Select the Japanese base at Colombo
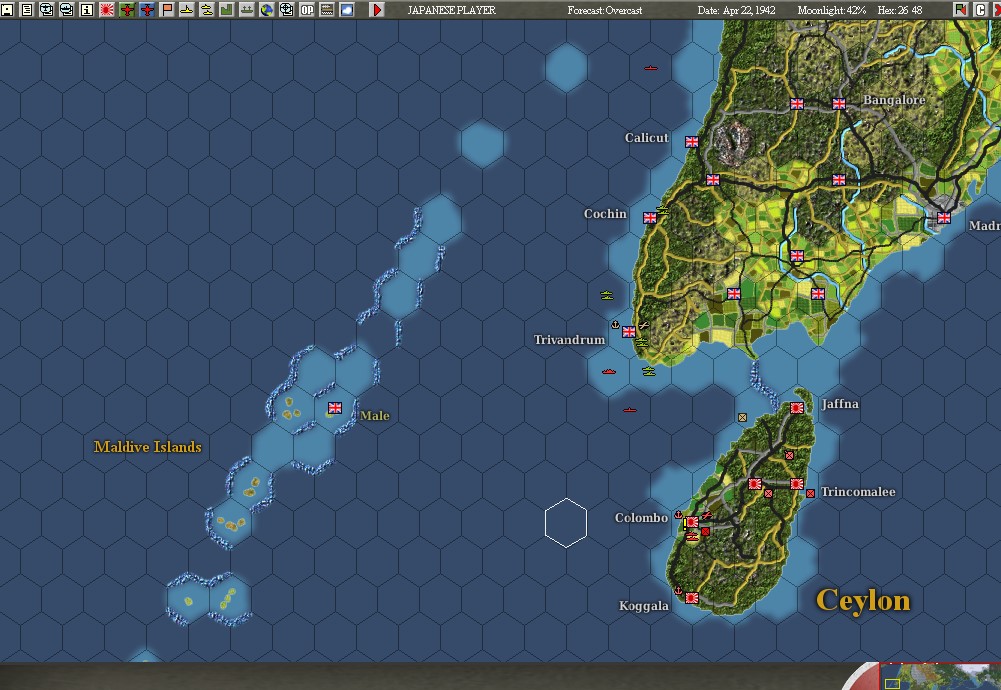Viewport: 1001px width, 690px height. (x=692, y=522)
